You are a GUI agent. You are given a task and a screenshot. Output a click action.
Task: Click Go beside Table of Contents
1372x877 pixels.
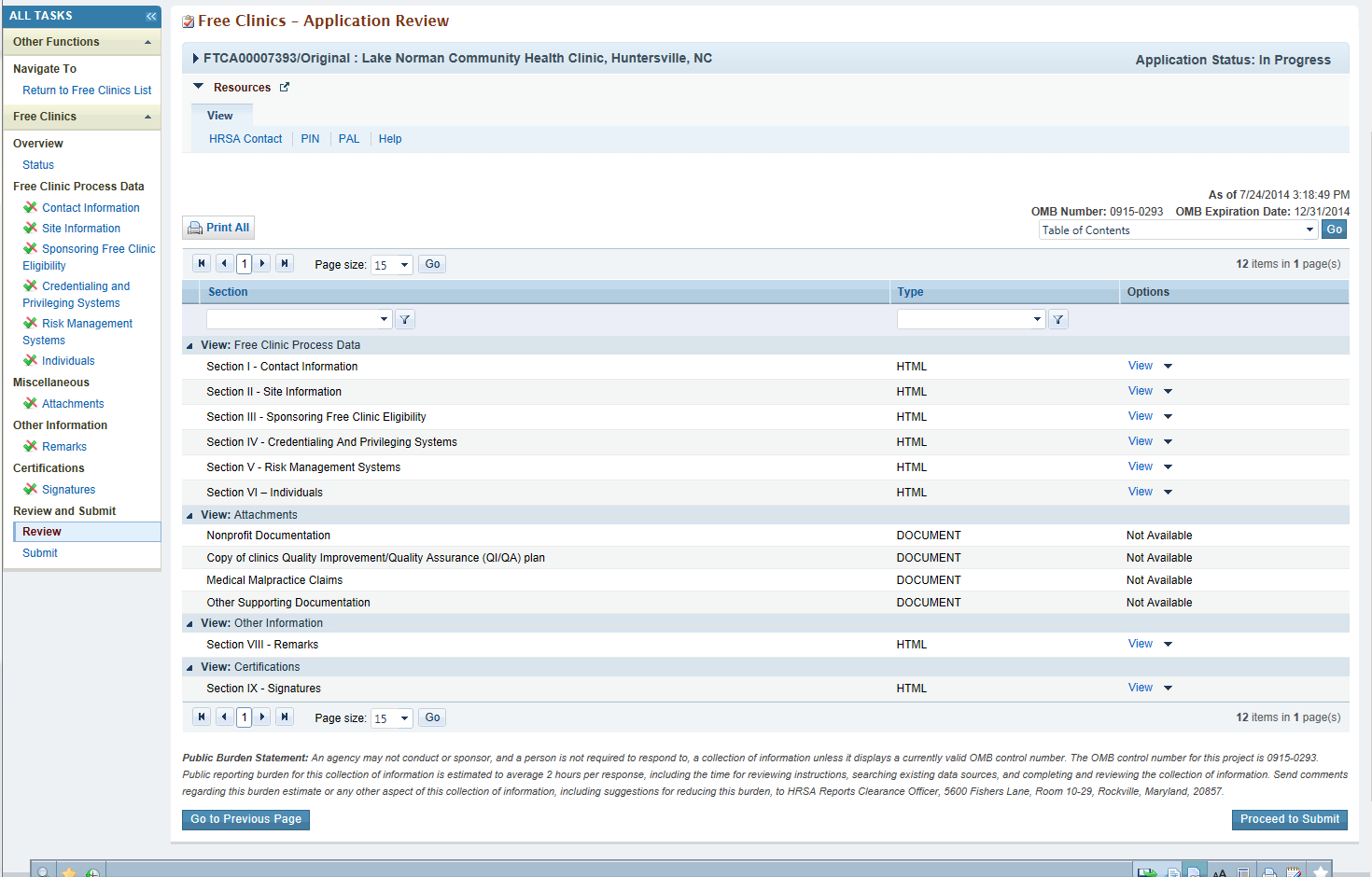click(x=1335, y=230)
